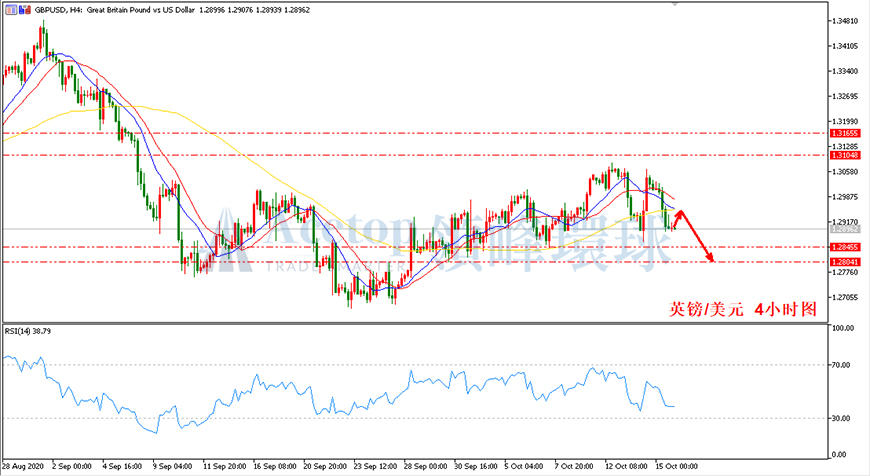Image resolution: width=870 pixels, height=476 pixels.
Task: Select the 1.28455 red price label
Action: pyautogui.click(x=845, y=247)
